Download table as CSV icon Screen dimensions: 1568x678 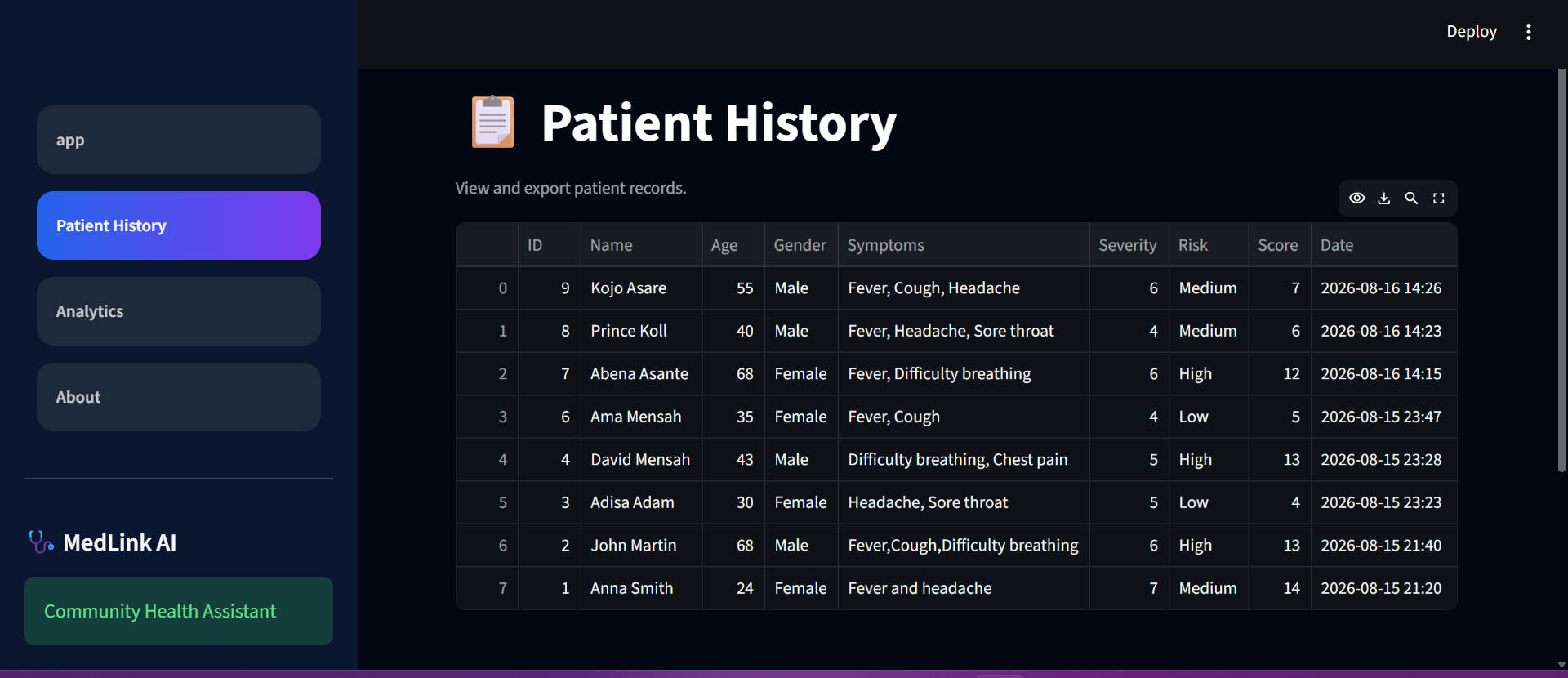tap(1384, 198)
